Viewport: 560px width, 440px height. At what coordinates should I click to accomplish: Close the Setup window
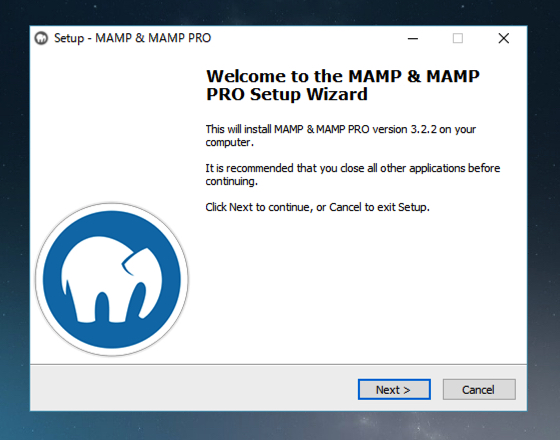click(504, 38)
